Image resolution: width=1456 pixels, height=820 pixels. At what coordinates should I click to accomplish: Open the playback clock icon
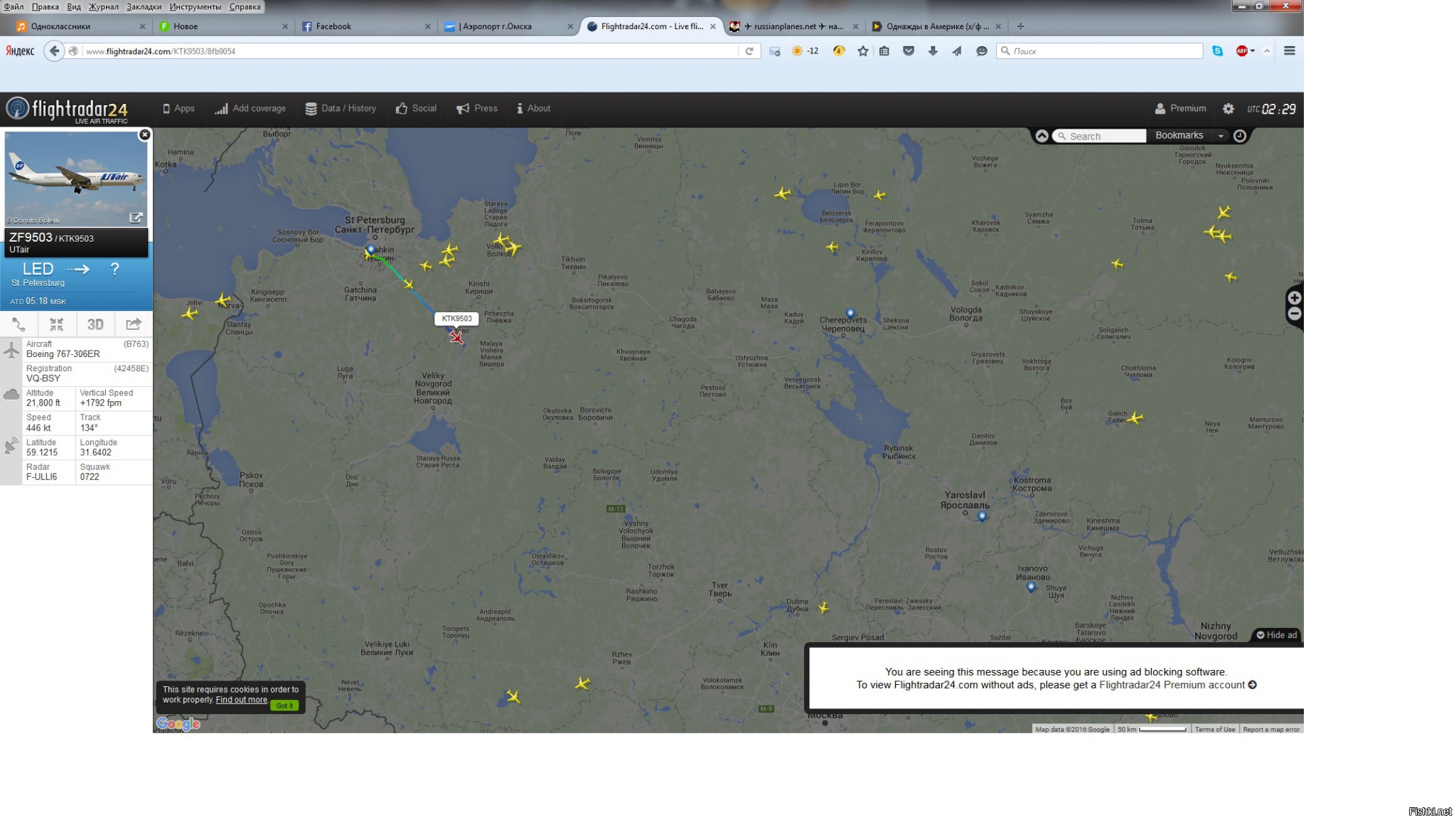point(1240,136)
